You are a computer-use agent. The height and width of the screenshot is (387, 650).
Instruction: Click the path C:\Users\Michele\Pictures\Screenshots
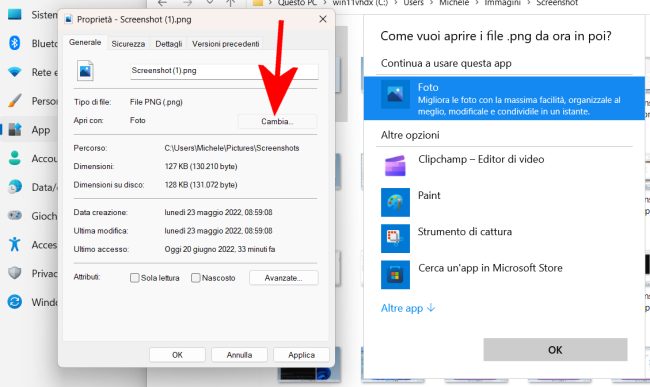coord(232,148)
